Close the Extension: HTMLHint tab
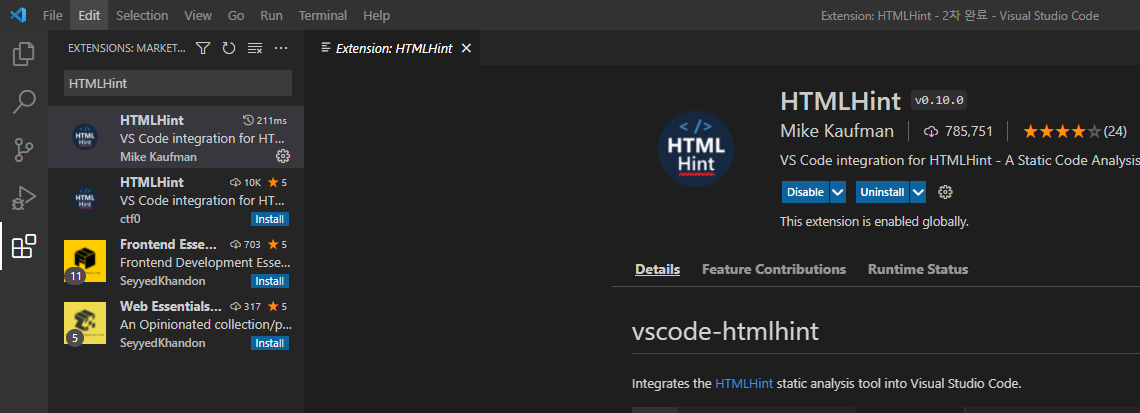 coord(467,48)
